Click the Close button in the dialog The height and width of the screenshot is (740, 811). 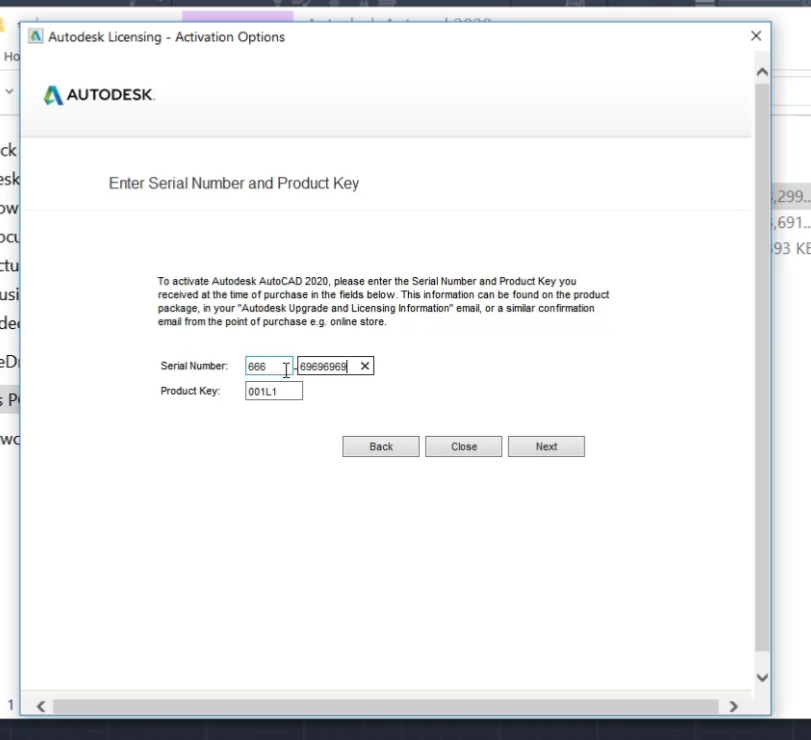pos(463,446)
